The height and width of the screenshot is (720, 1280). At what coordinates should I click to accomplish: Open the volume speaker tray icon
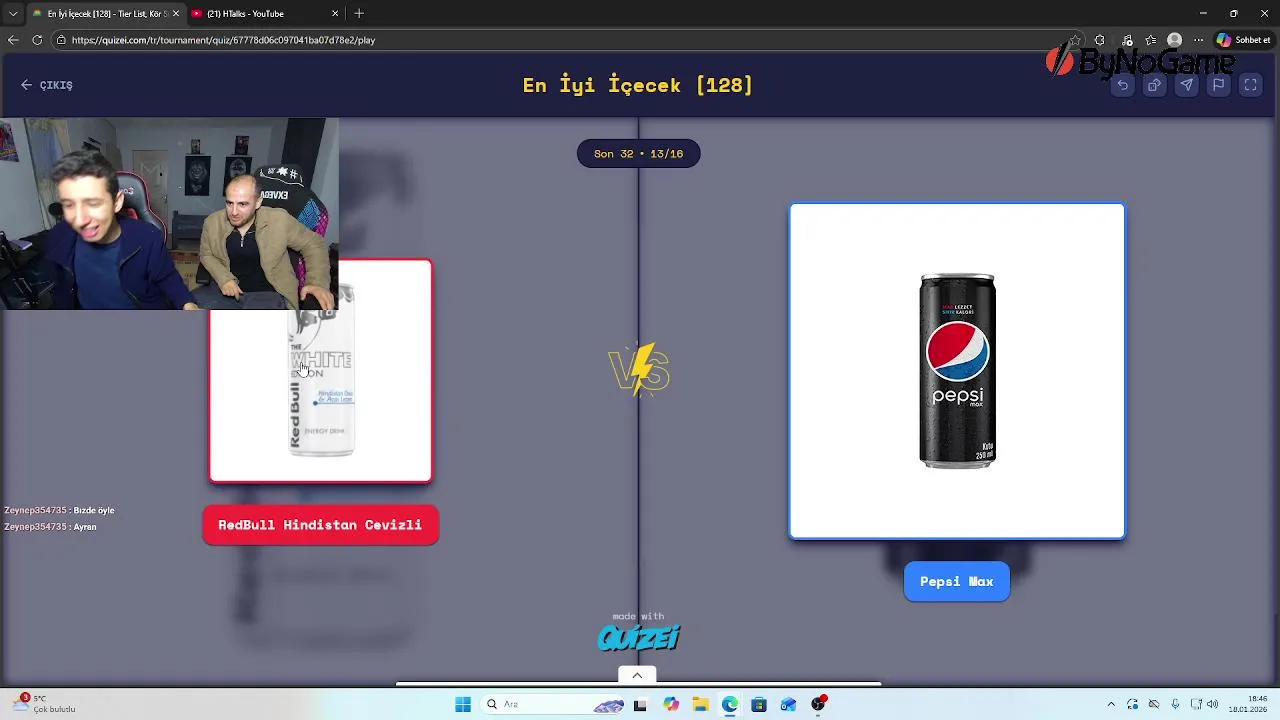pos(1212,704)
